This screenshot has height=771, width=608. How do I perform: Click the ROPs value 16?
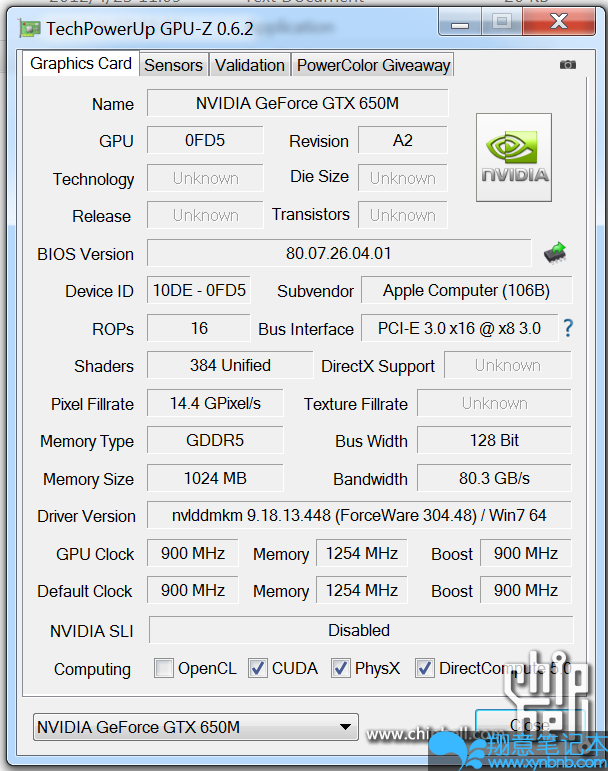199,328
